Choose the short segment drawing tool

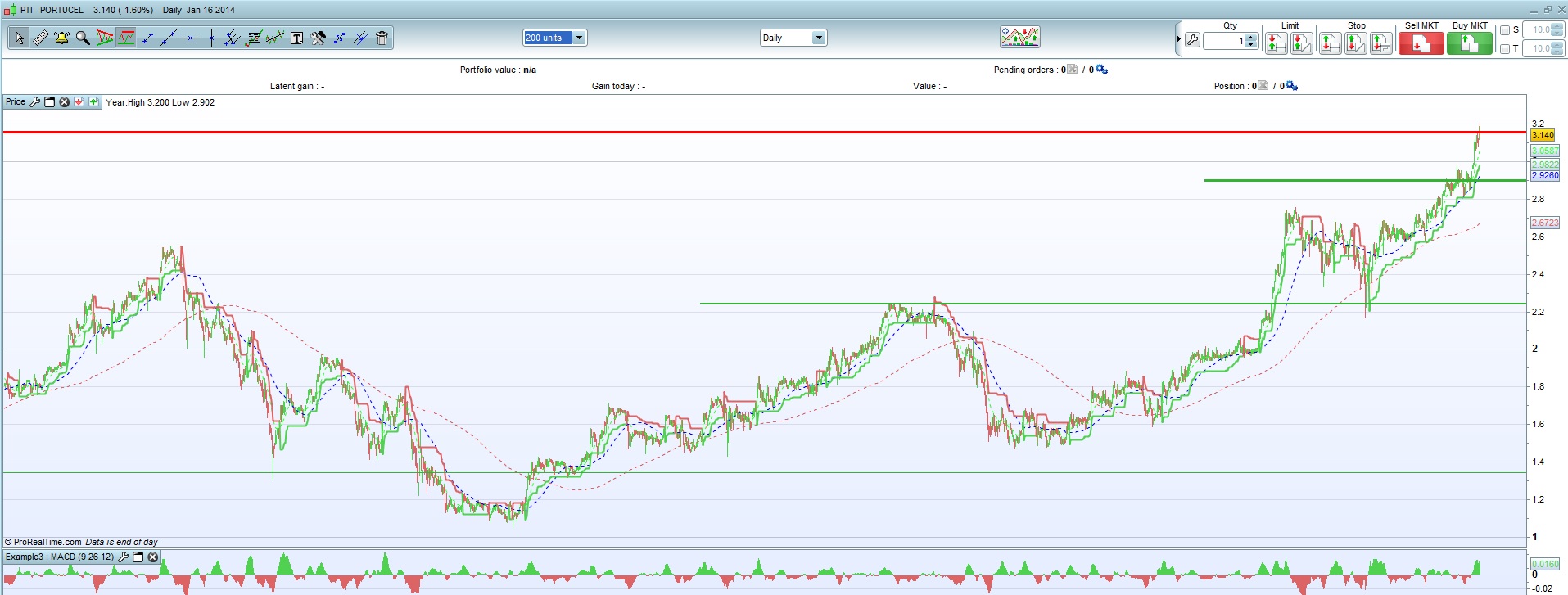[x=147, y=38]
